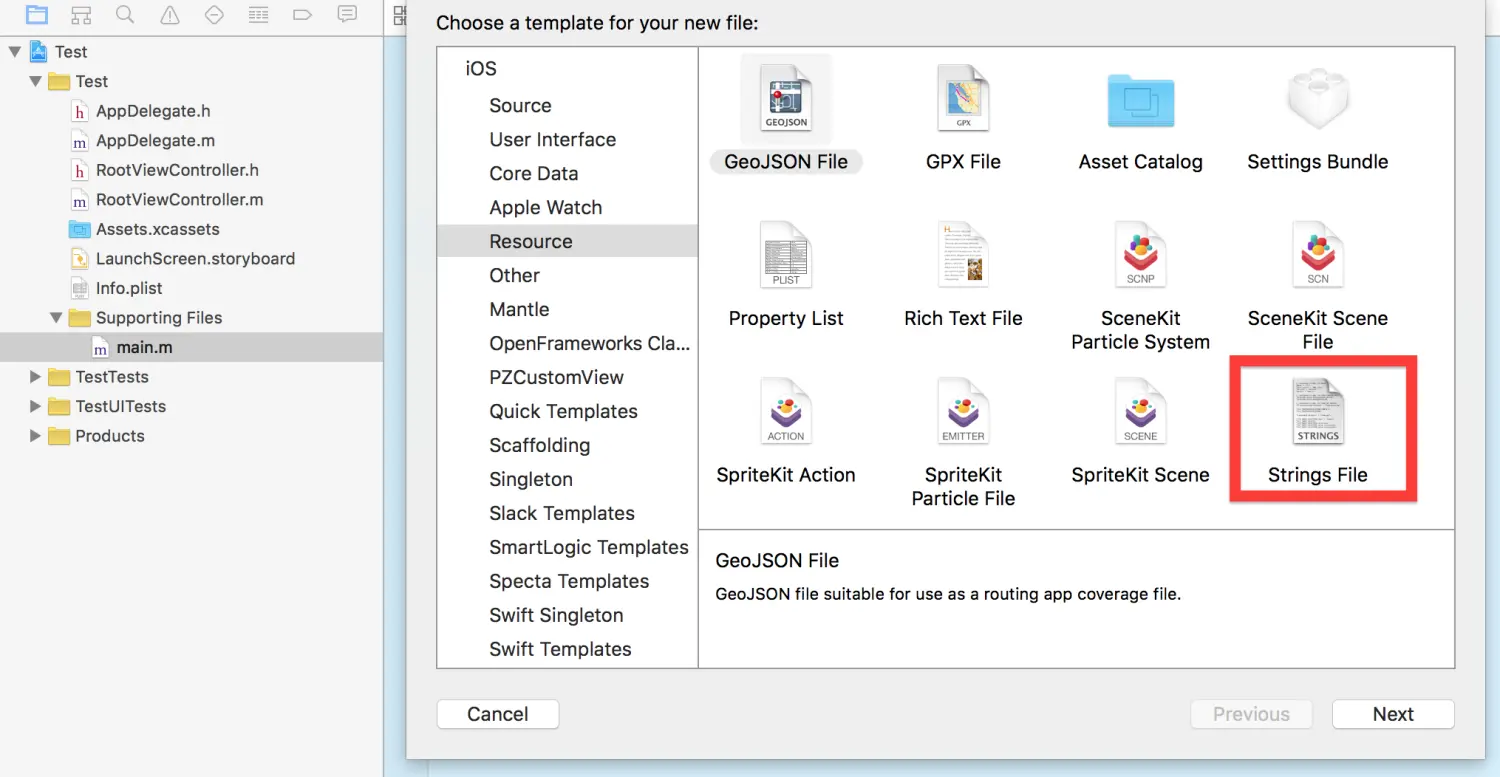
Task: Expand the TestUITests group triangle
Action: coord(36,406)
